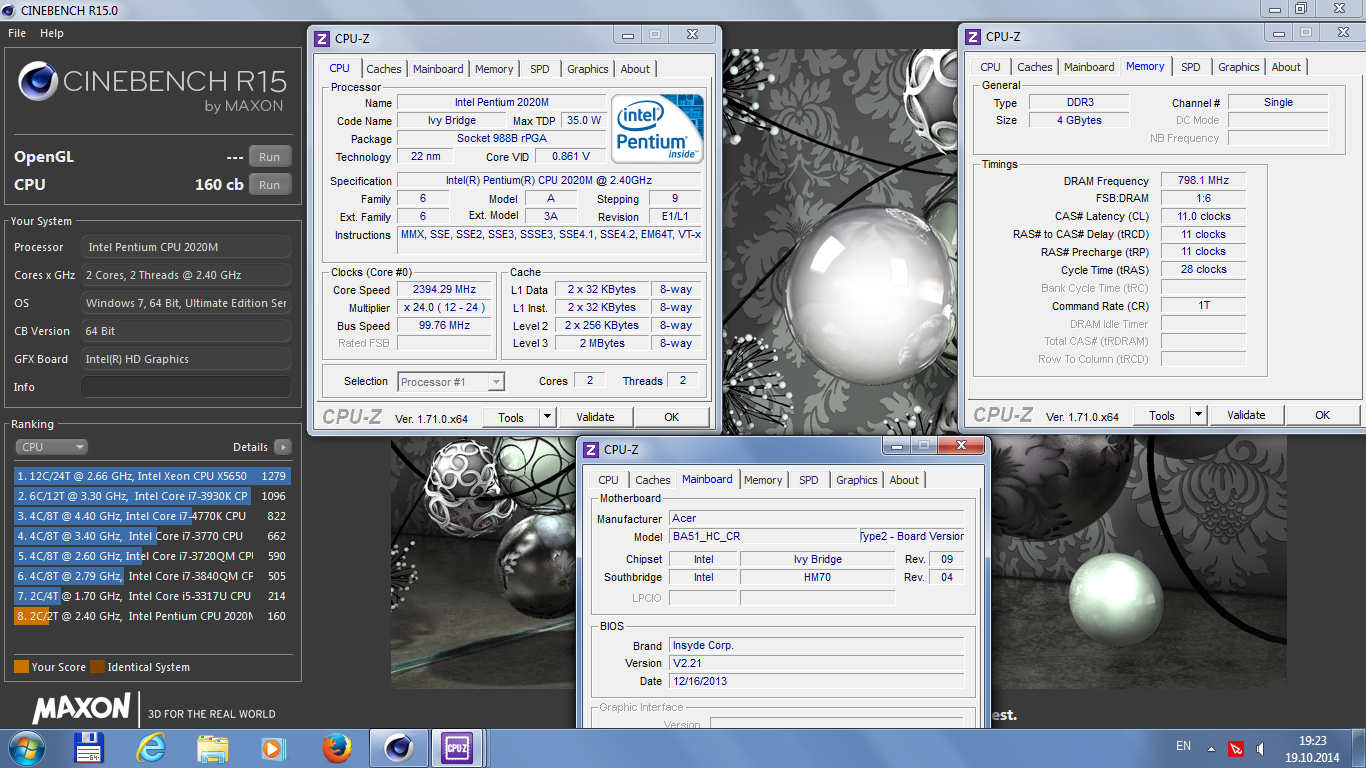Open the Details arrow button in Ranking
Viewport: 1366px width, 768px height.
283,447
